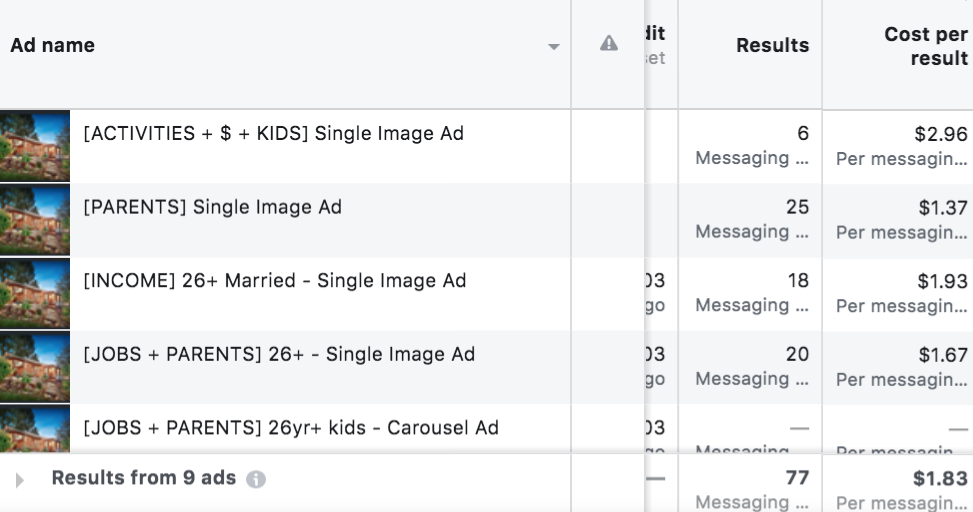Image resolution: width=973 pixels, height=512 pixels.
Task: Click the info icon beside Results from 9 ads
Action: pyautogui.click(x=256, y=479)
